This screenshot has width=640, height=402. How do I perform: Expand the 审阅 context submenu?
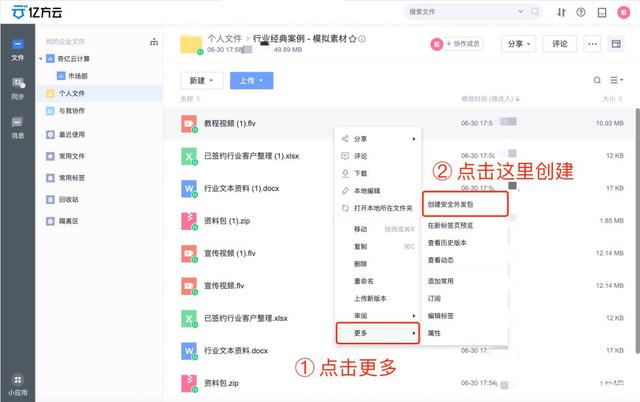point(378,316)
